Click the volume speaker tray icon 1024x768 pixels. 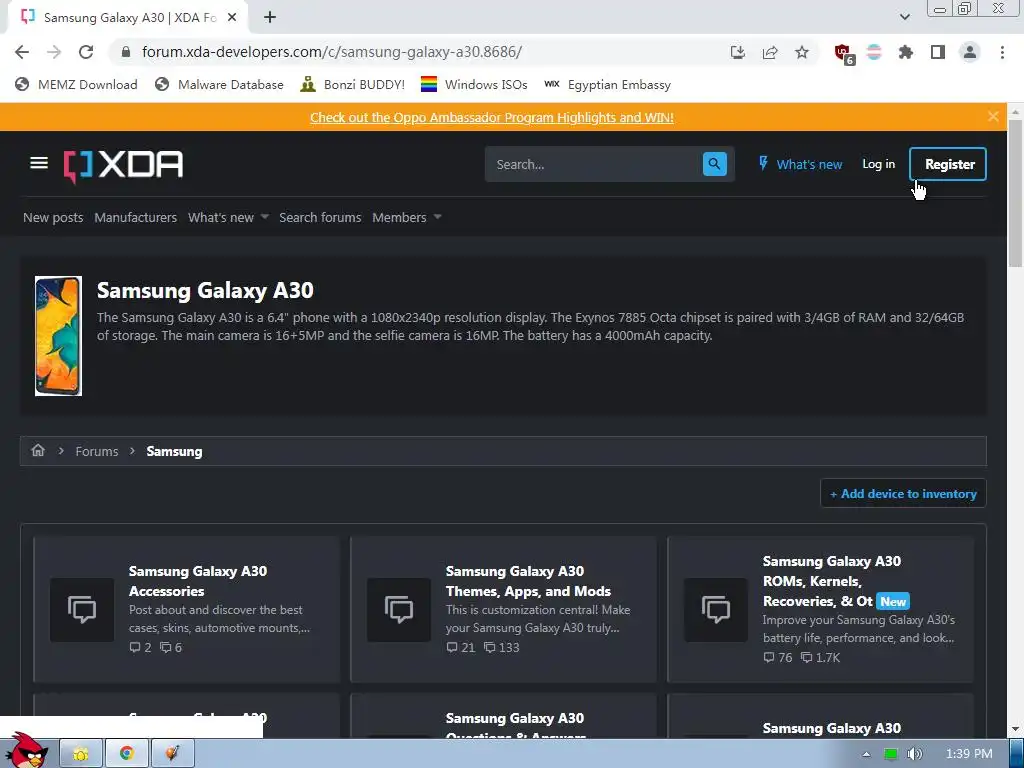[915, 754]
